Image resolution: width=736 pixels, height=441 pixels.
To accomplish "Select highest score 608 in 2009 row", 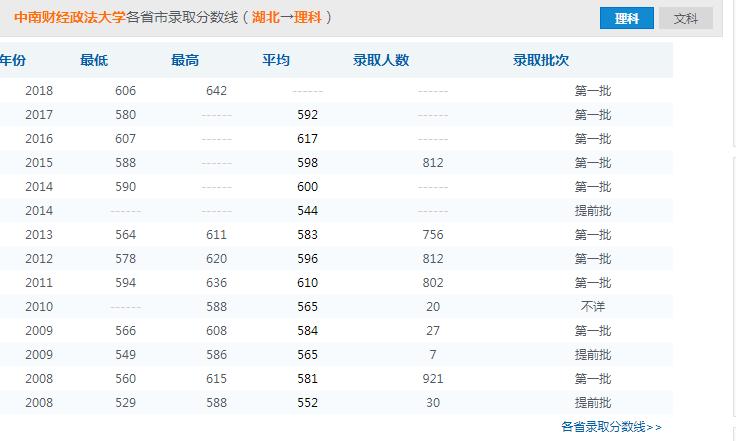I will tap(216, 330).
